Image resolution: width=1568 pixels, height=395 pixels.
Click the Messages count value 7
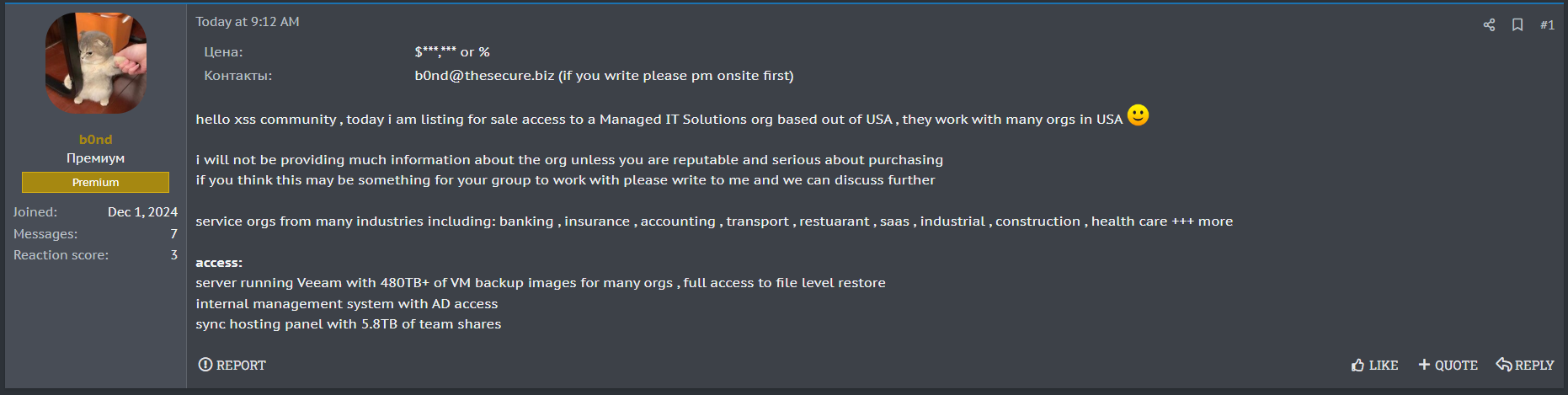coord(173,234)
